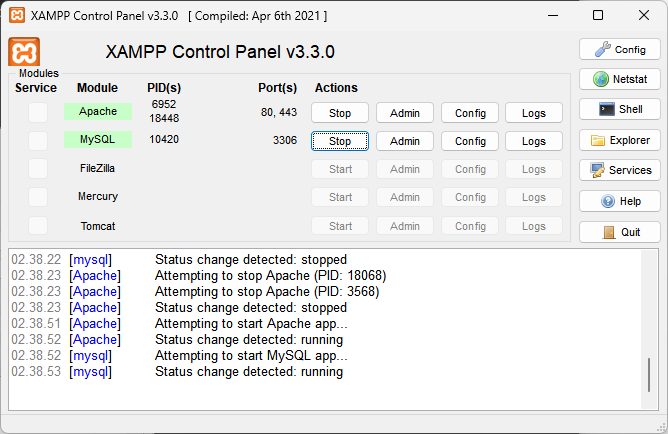The width and height of the screenshot is (668, 434).
Task: Click the title bar XAMPP icon
Action: click(17, 15)
